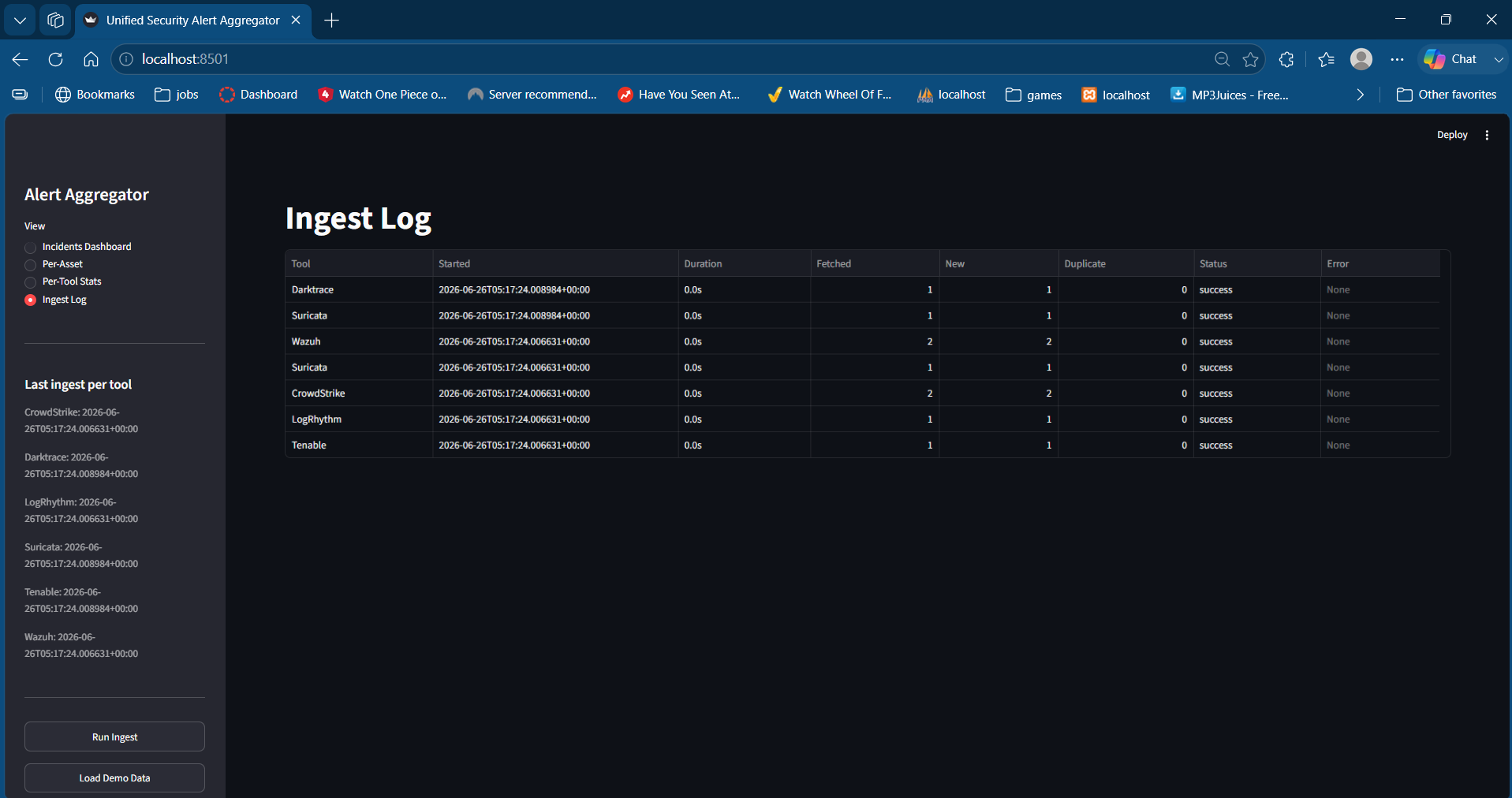
Task: Open the Server recommend bookmark
Action: [x=532, y=95]
